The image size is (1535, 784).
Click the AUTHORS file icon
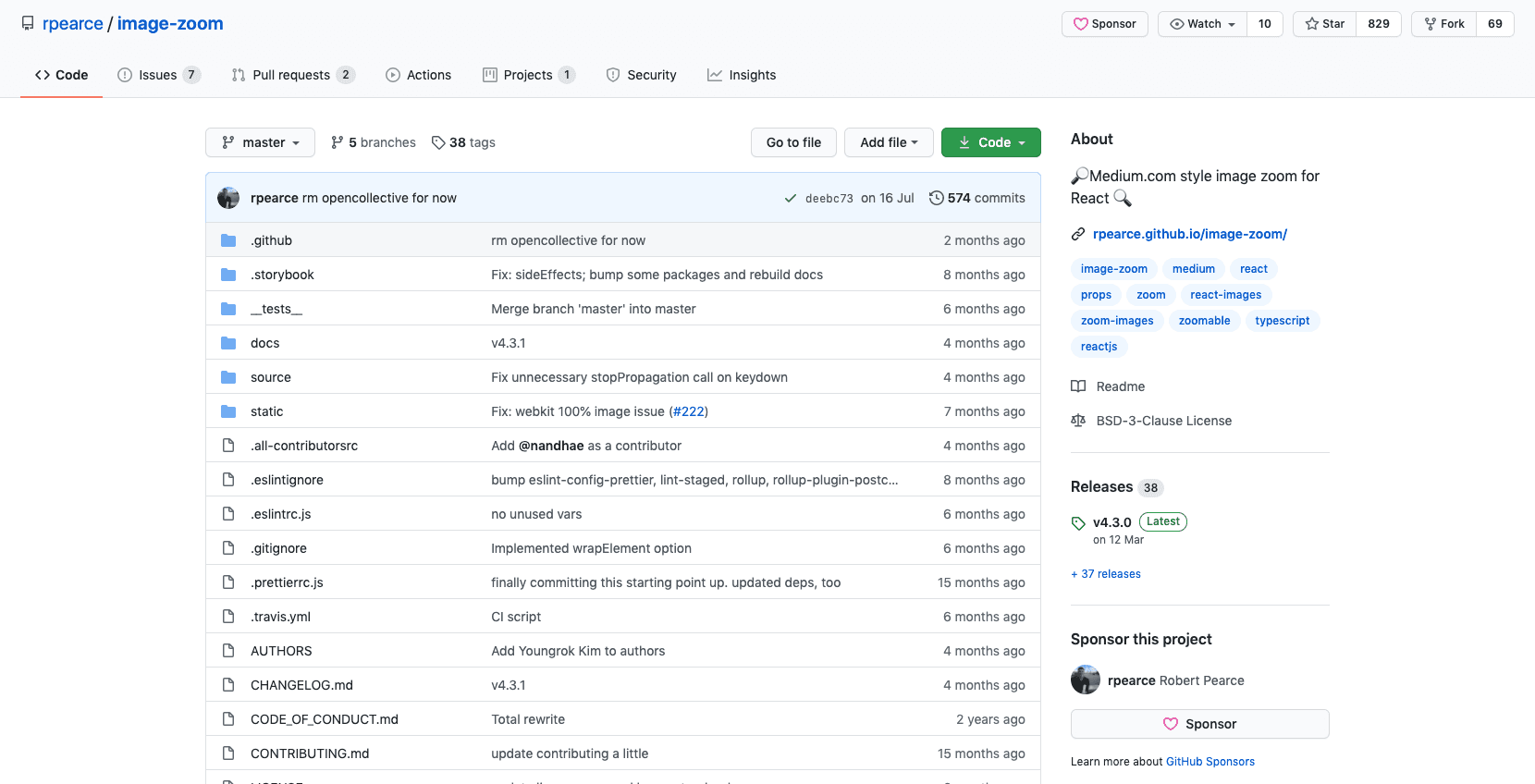coord(228,651)
